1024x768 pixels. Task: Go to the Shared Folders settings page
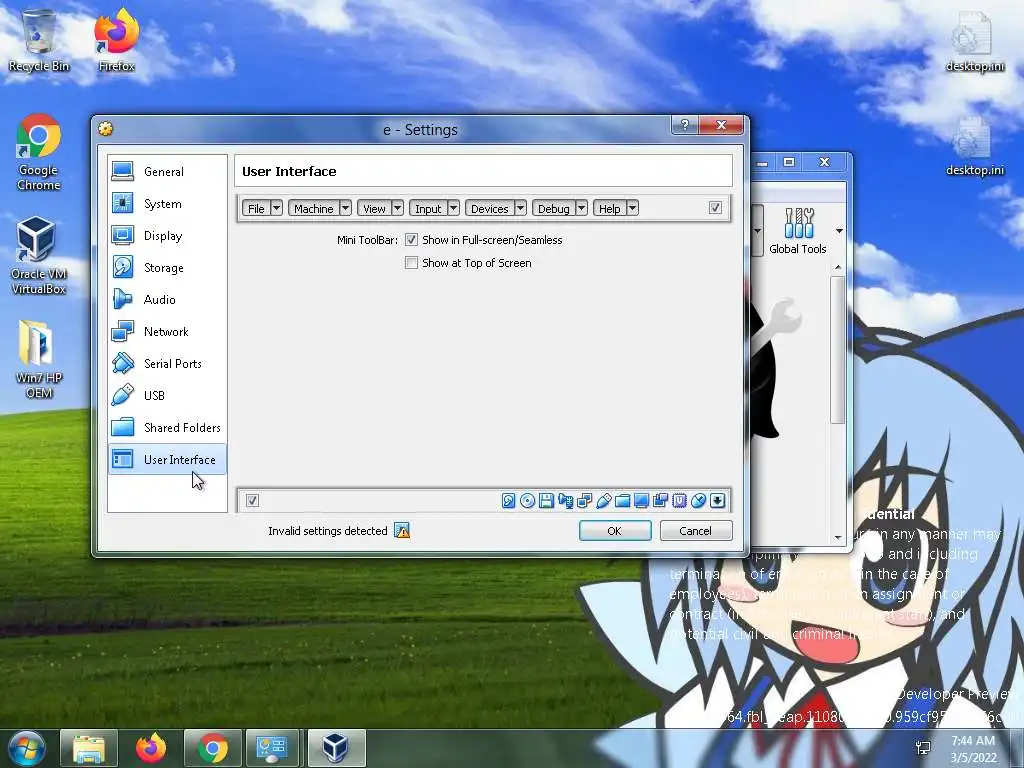[x=167, y=428]
